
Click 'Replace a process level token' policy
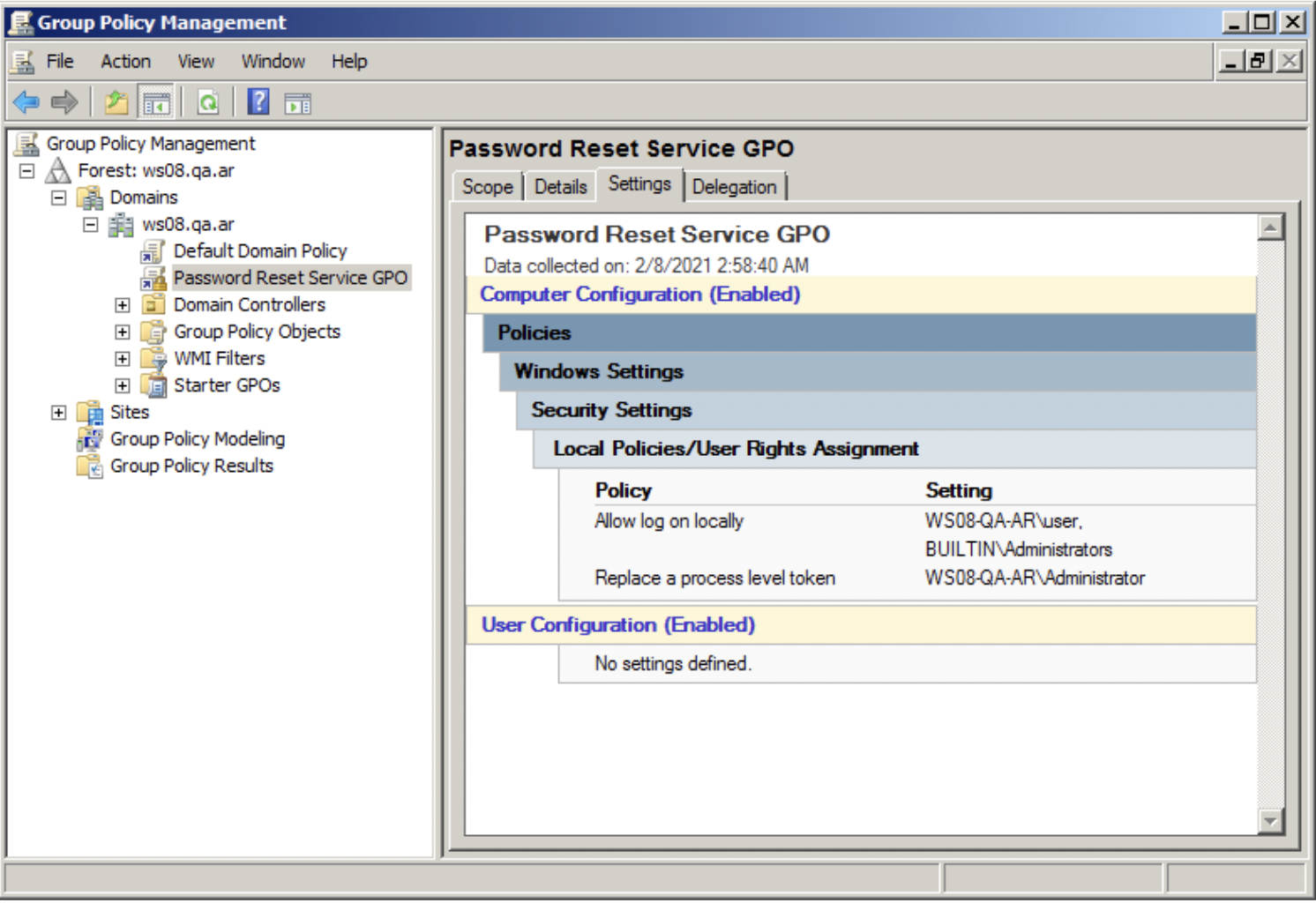coord(714,578)
